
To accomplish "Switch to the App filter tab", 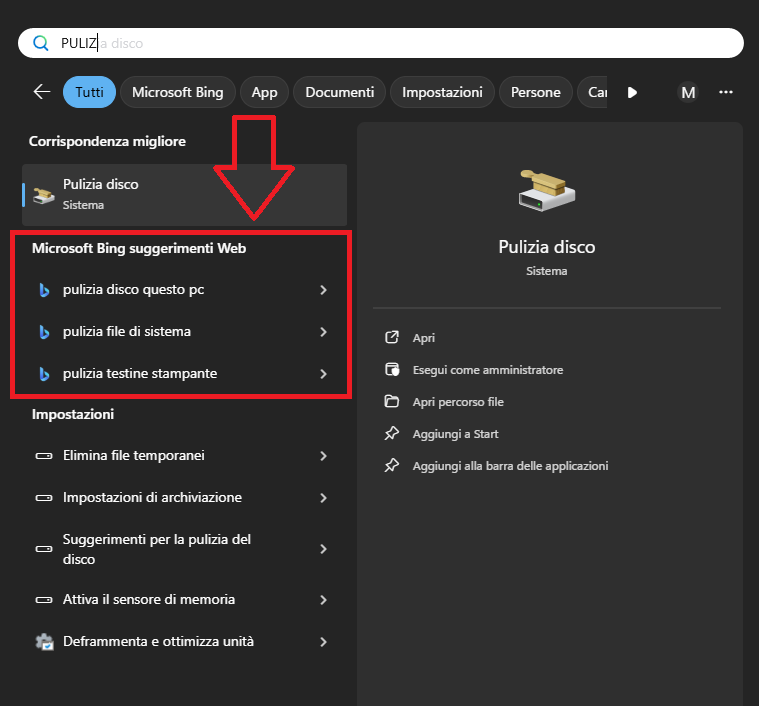I will (x=264, y=92).
